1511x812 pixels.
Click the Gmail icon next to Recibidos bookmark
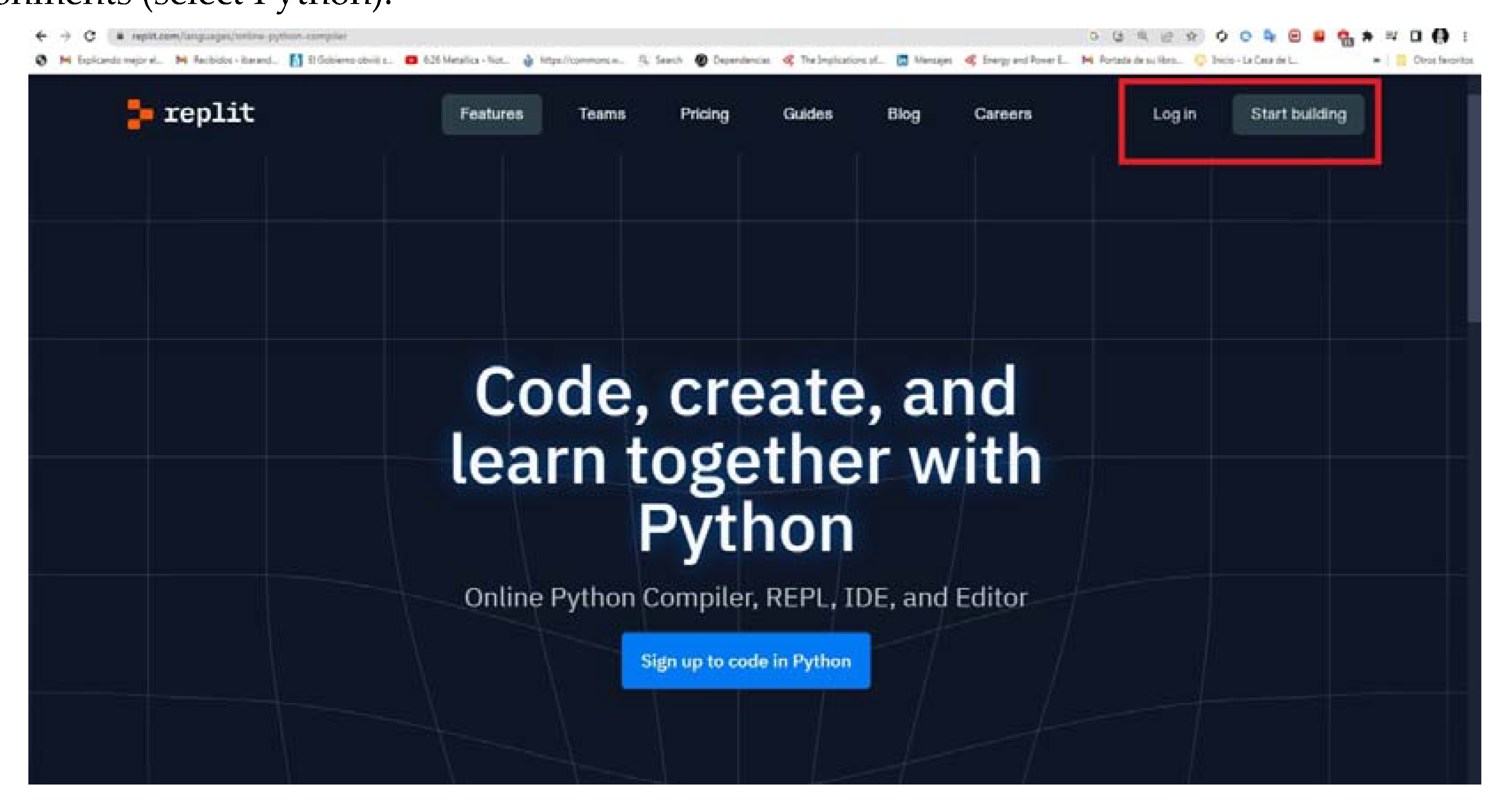coord(182,60)
